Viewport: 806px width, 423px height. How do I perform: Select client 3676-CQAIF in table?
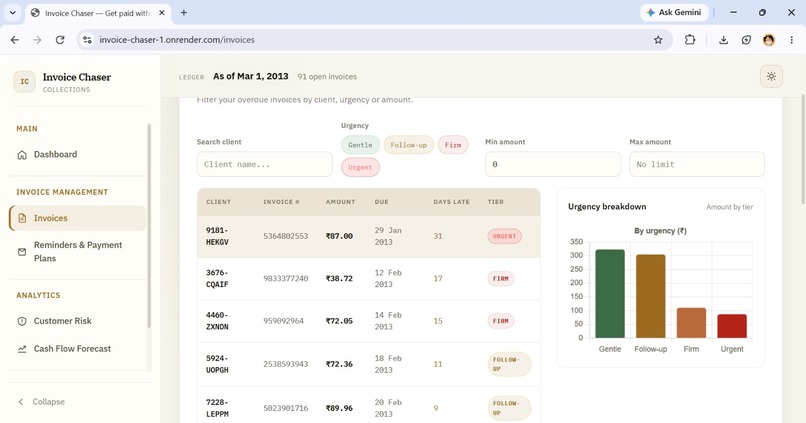click(x=217, y=279)
